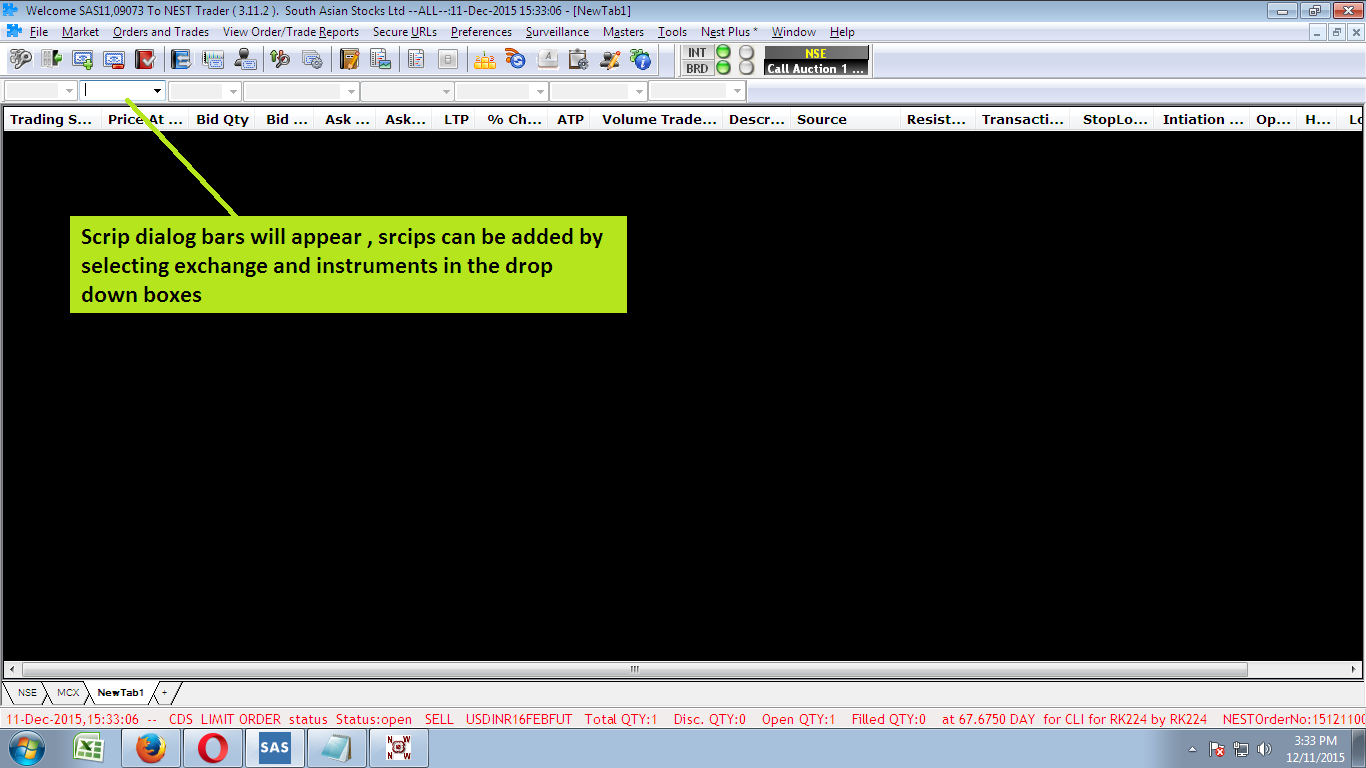Click the lined document page icon
The image size is (1366, 768).
tap(417, 60)
